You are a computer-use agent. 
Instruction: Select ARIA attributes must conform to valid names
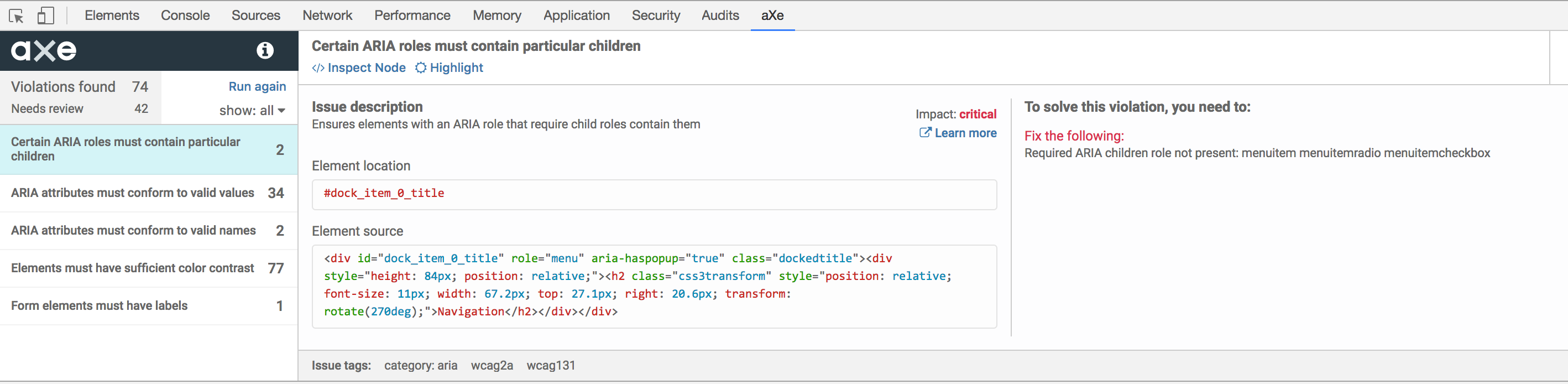[149, 231]
